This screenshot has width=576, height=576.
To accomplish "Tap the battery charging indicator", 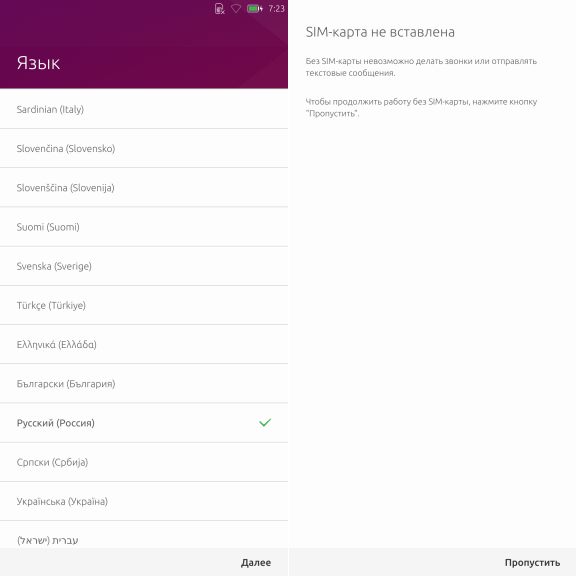I will [x=255, y=8].
